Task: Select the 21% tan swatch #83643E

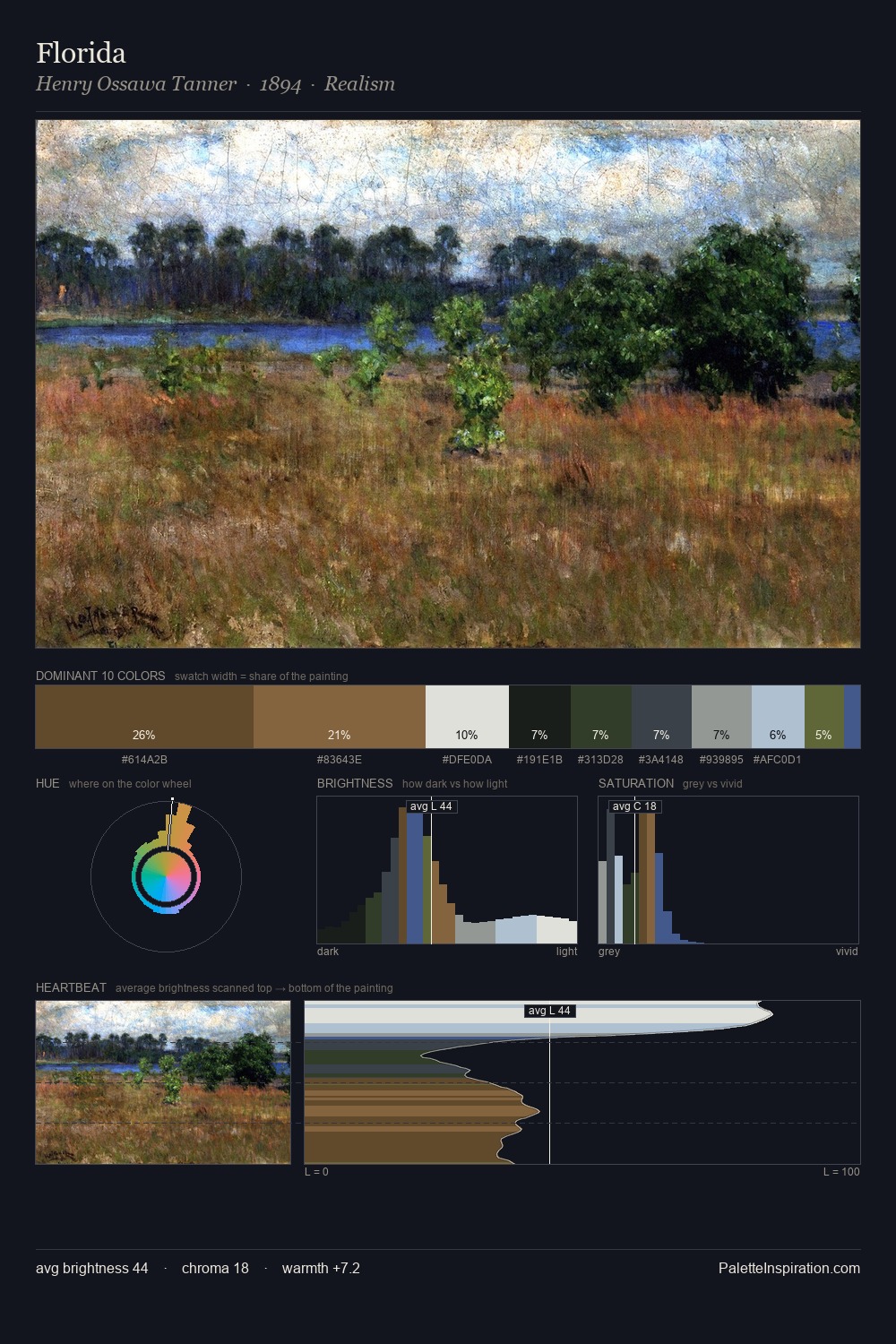Action: pyautogui.click(x=340, y=717)
